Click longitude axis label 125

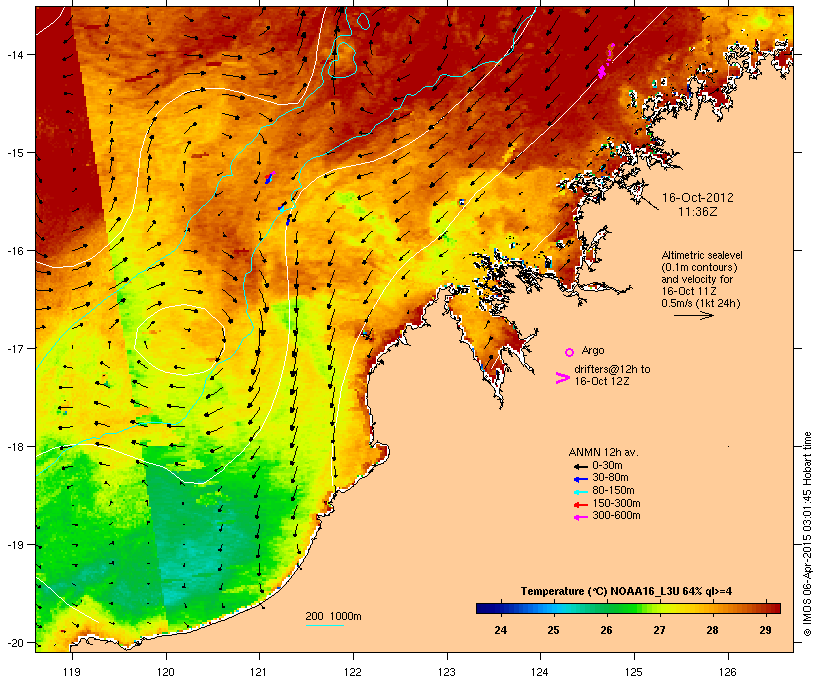[634, 672]
